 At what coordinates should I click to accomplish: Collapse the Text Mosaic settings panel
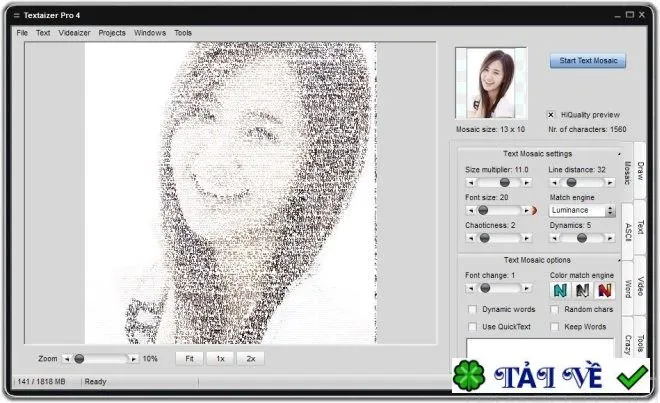pos(619,154)
